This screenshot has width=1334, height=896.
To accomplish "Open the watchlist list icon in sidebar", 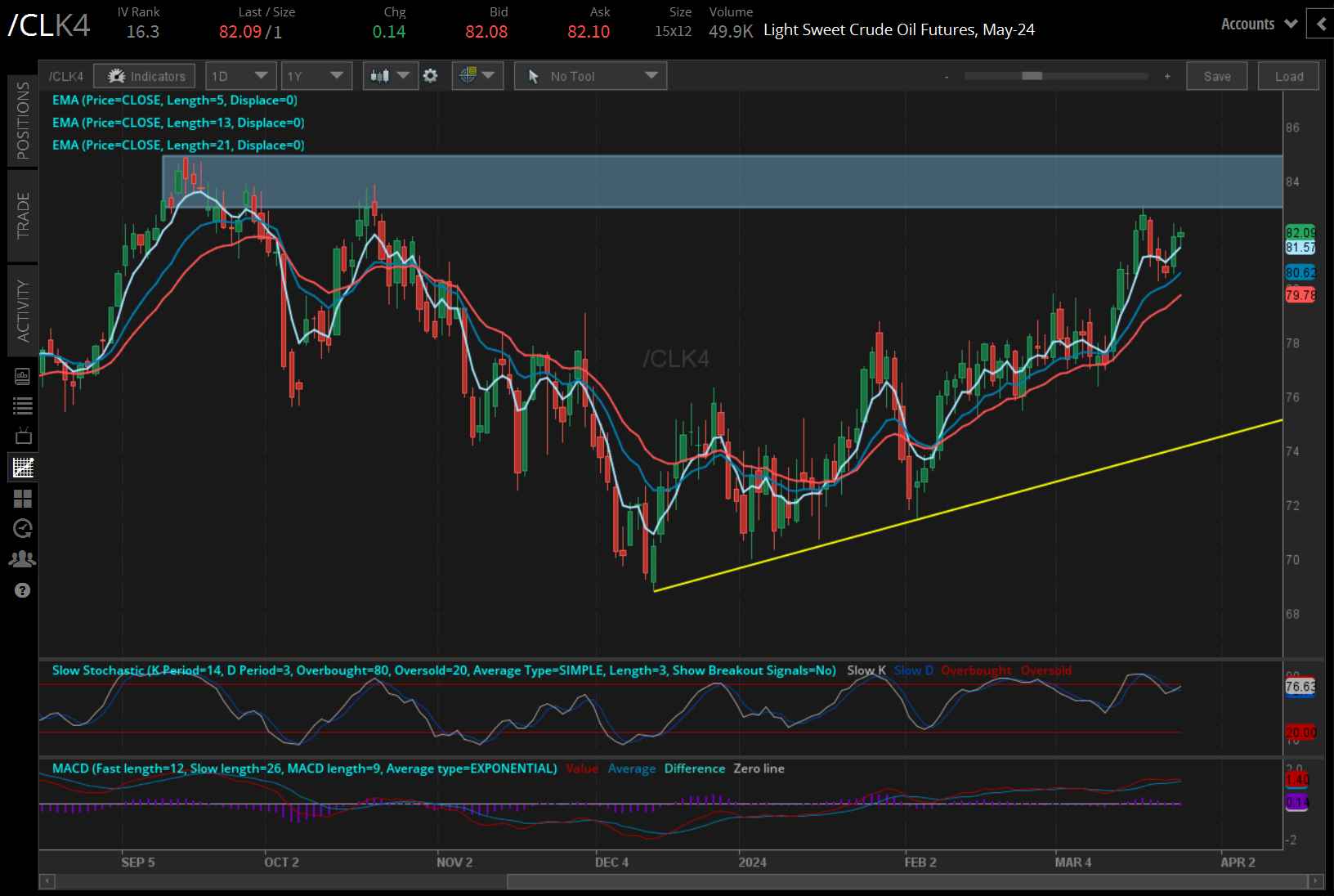I will pos(23,405).
